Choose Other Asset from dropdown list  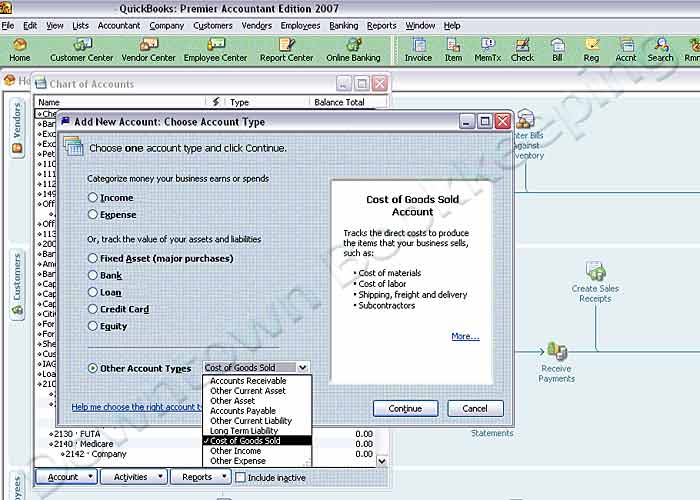pos(232,401)
